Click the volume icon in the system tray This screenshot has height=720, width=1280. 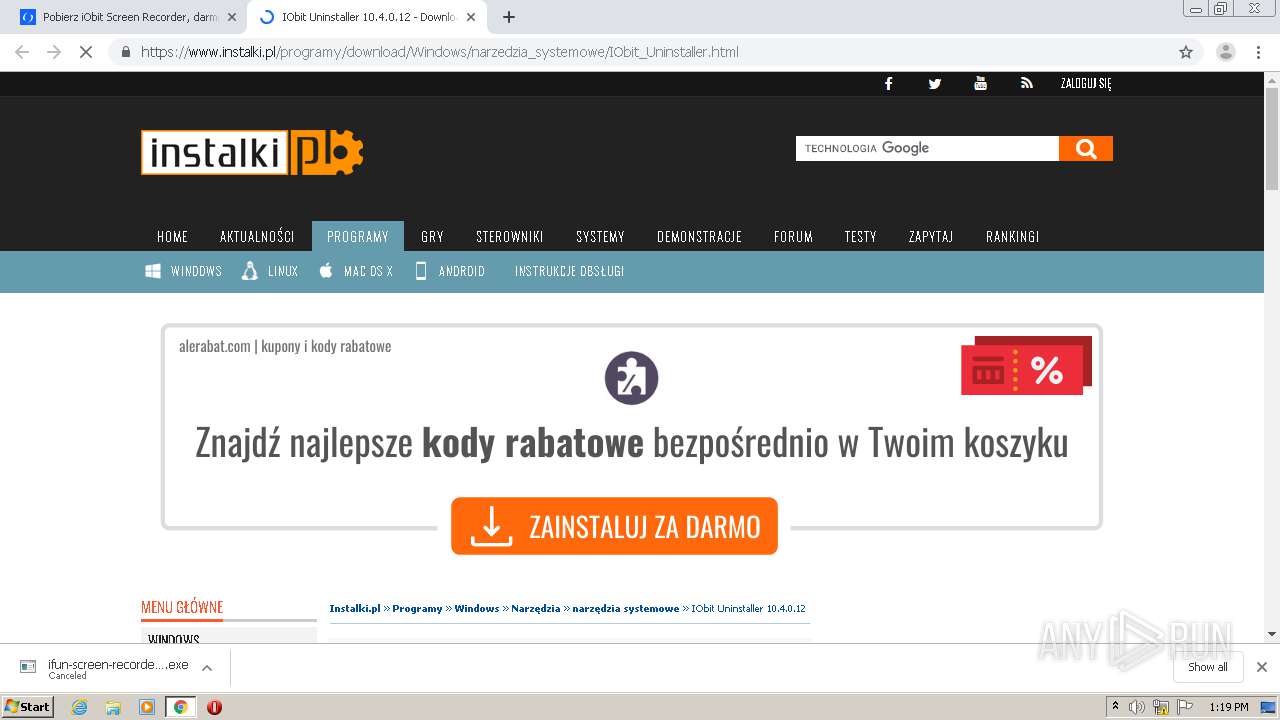pos(1137,707)
